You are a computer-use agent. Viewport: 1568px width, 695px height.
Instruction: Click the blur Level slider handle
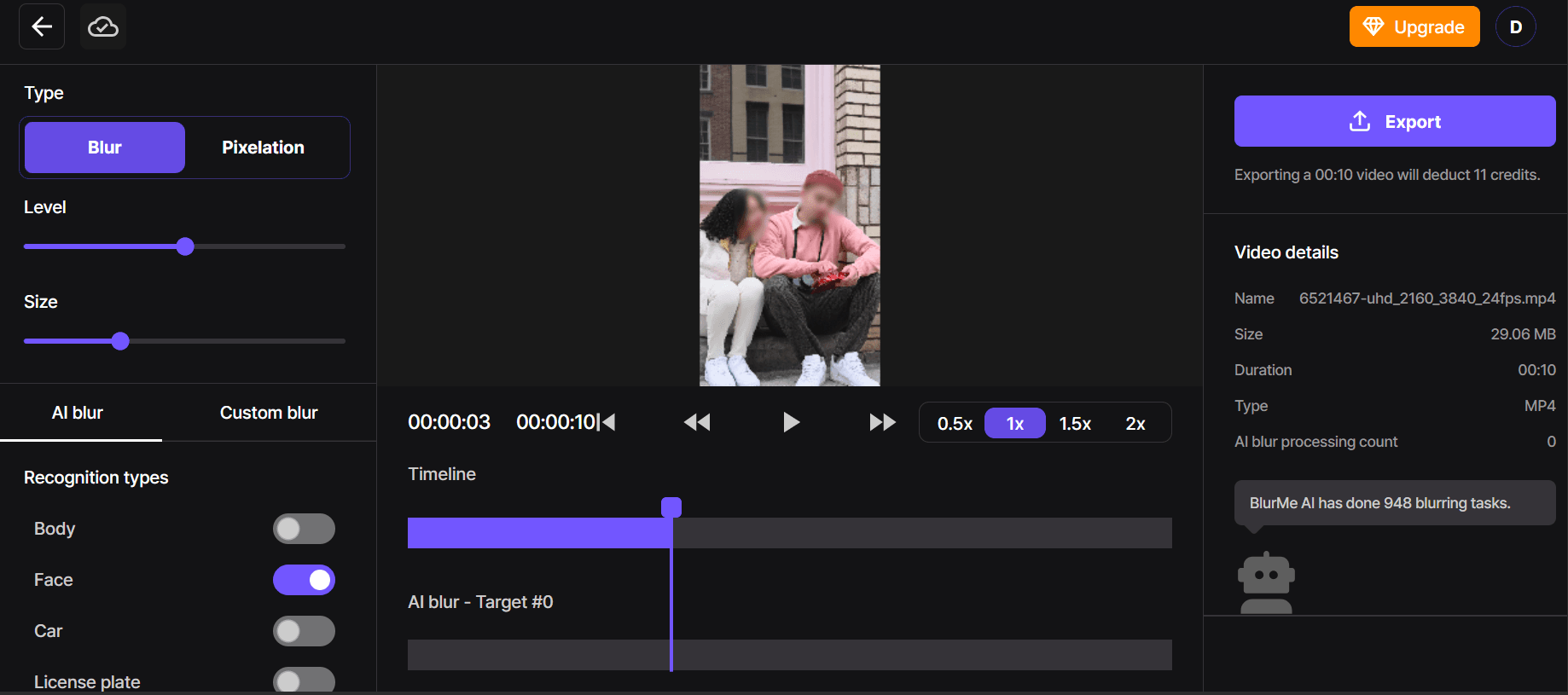coord(185,246)
